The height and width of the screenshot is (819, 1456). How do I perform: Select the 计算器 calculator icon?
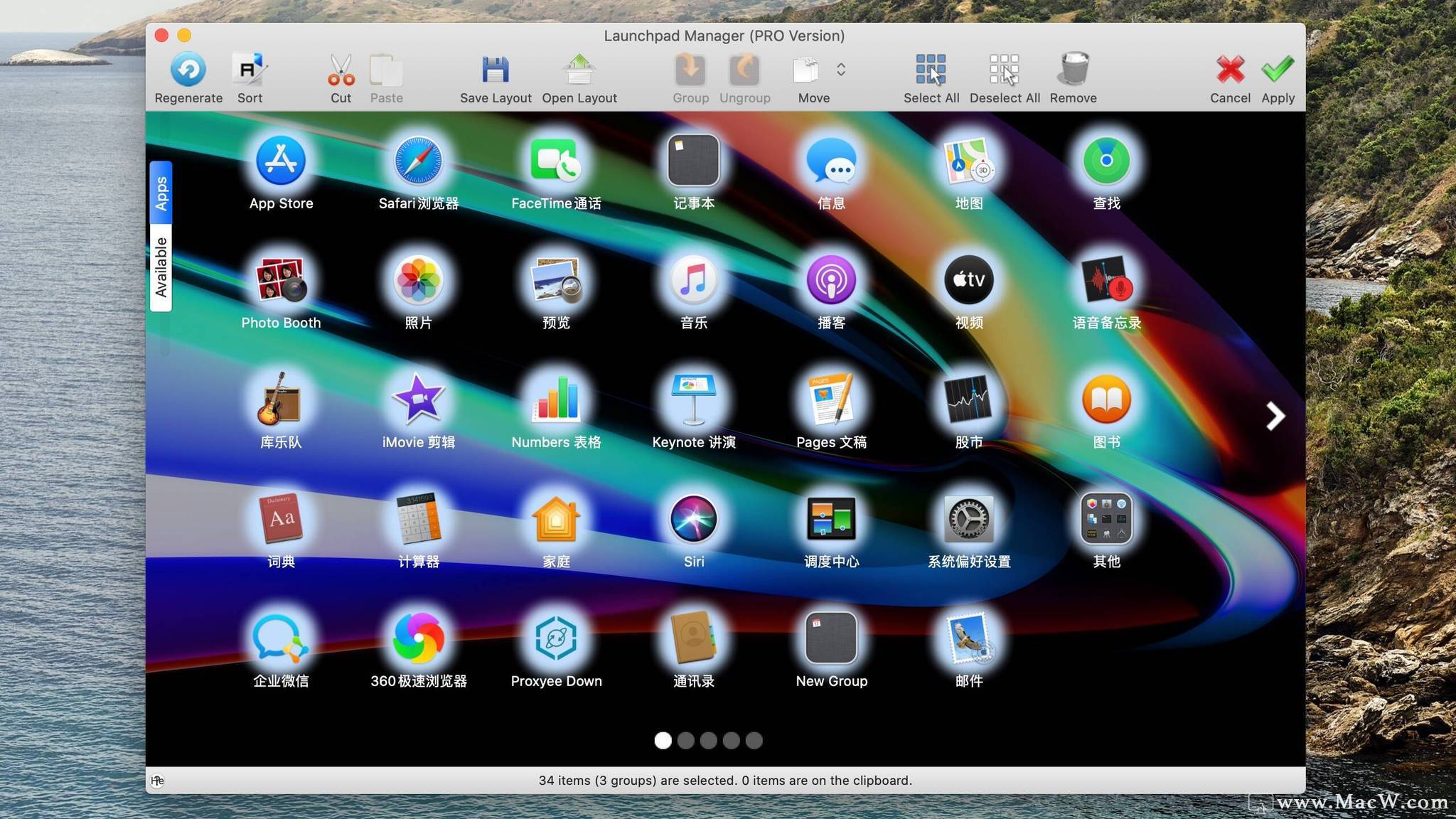pyautogui.click(x=418, y=519)
